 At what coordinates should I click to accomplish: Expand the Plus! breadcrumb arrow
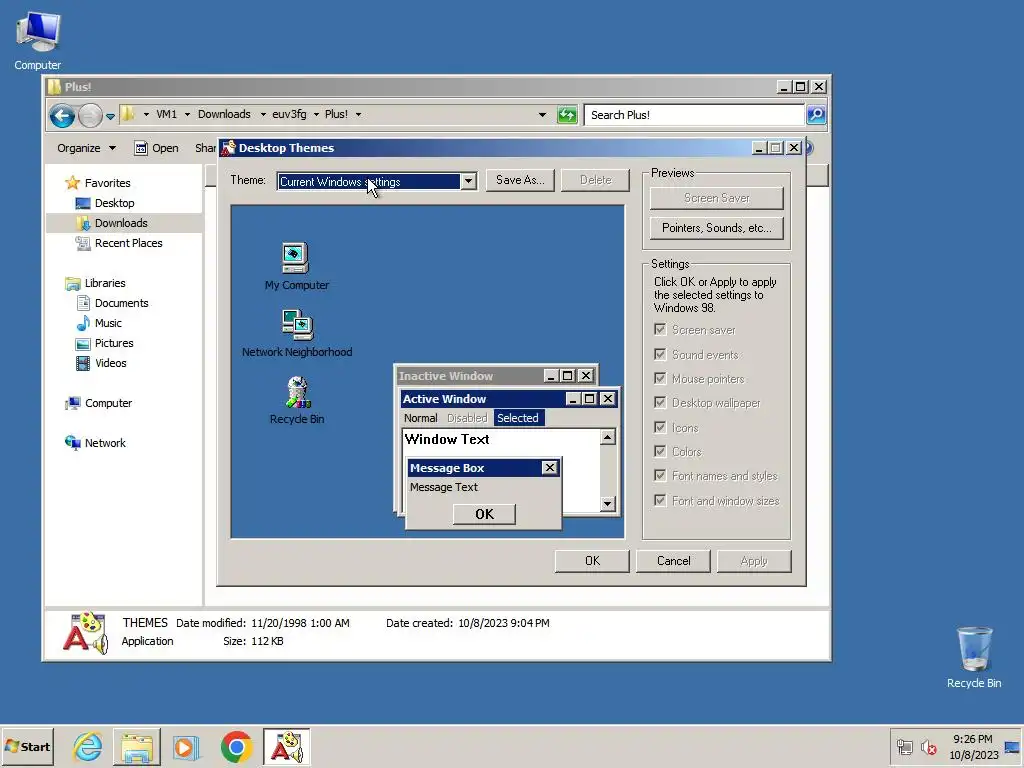pos(358,114)
